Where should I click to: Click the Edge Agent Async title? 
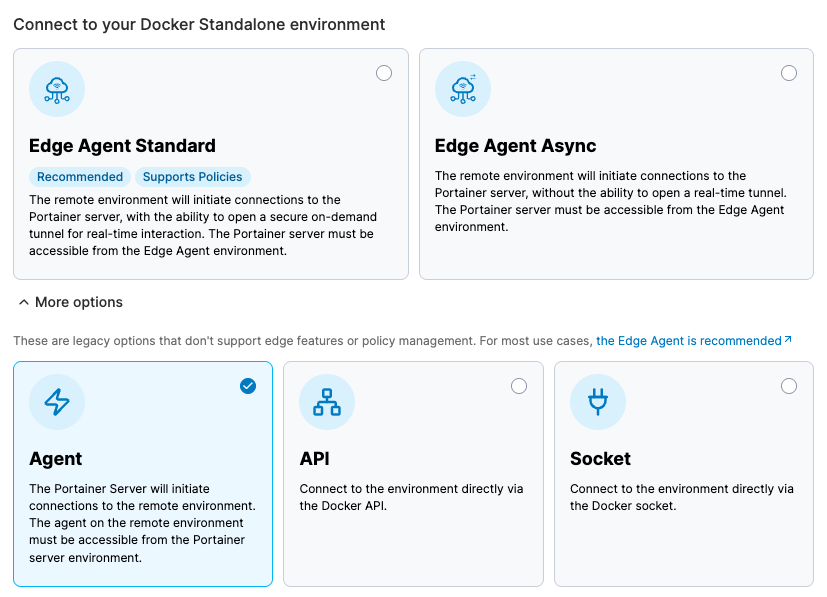pos(515,146)
